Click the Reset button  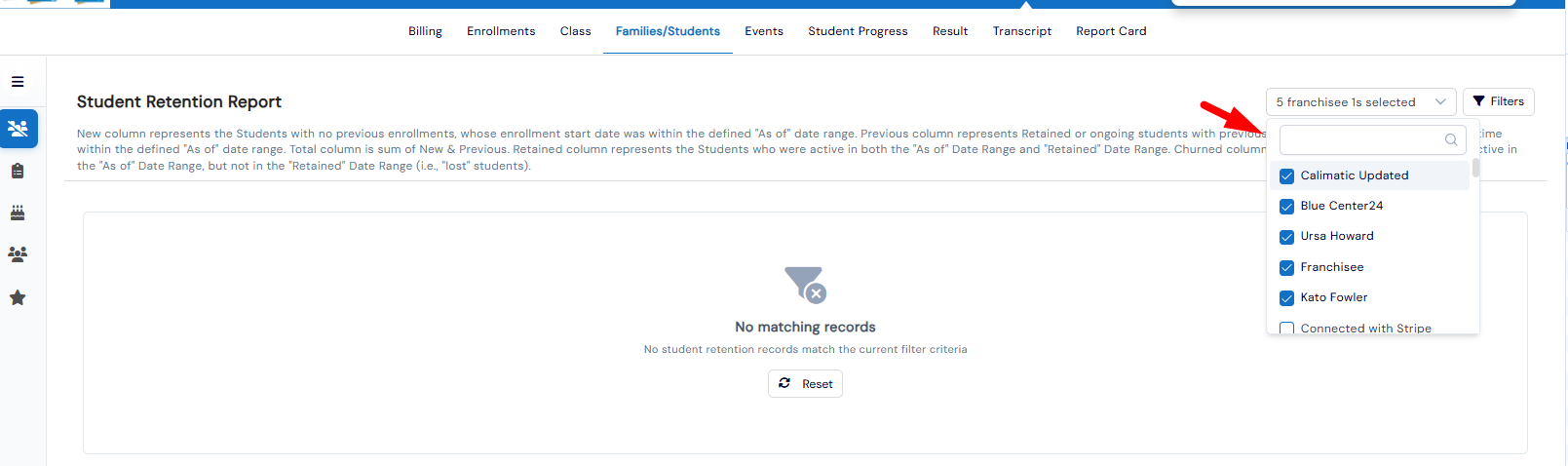[805, 383]
